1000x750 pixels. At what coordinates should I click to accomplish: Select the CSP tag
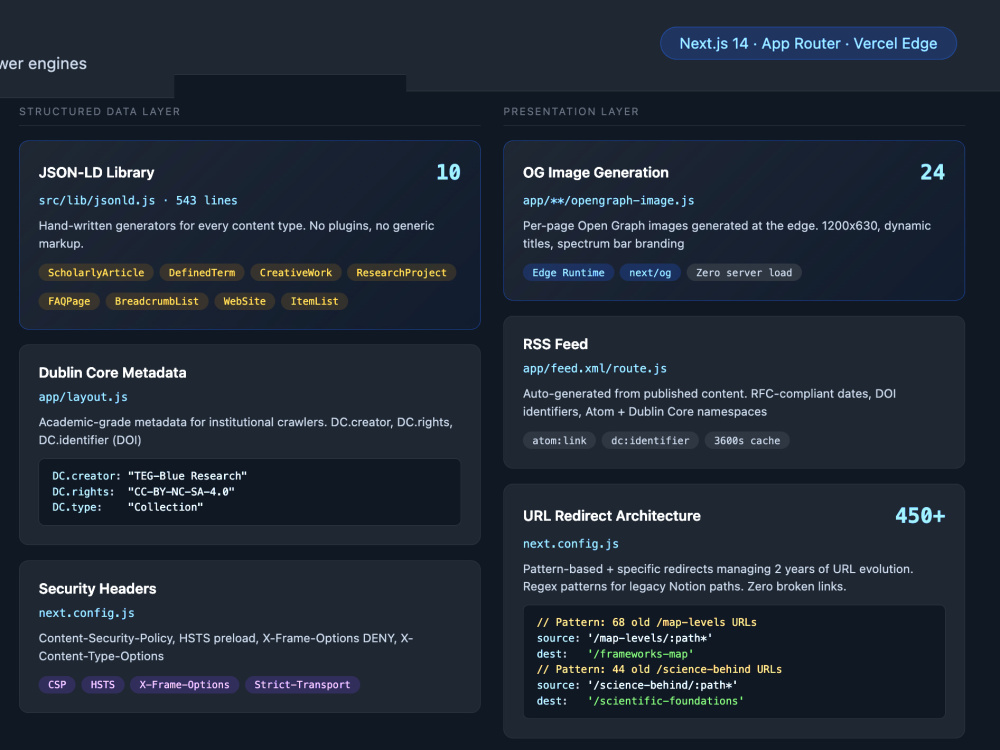point(57,684)
